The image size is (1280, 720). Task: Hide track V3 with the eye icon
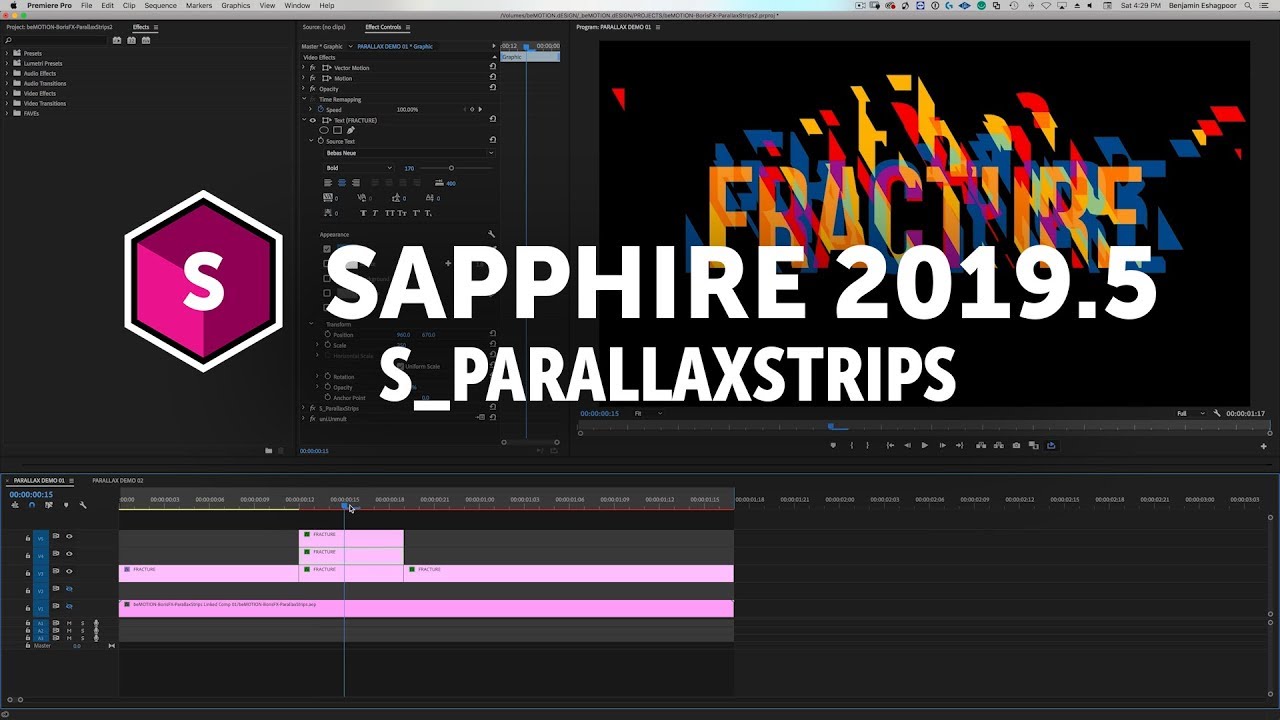(69, 571)
